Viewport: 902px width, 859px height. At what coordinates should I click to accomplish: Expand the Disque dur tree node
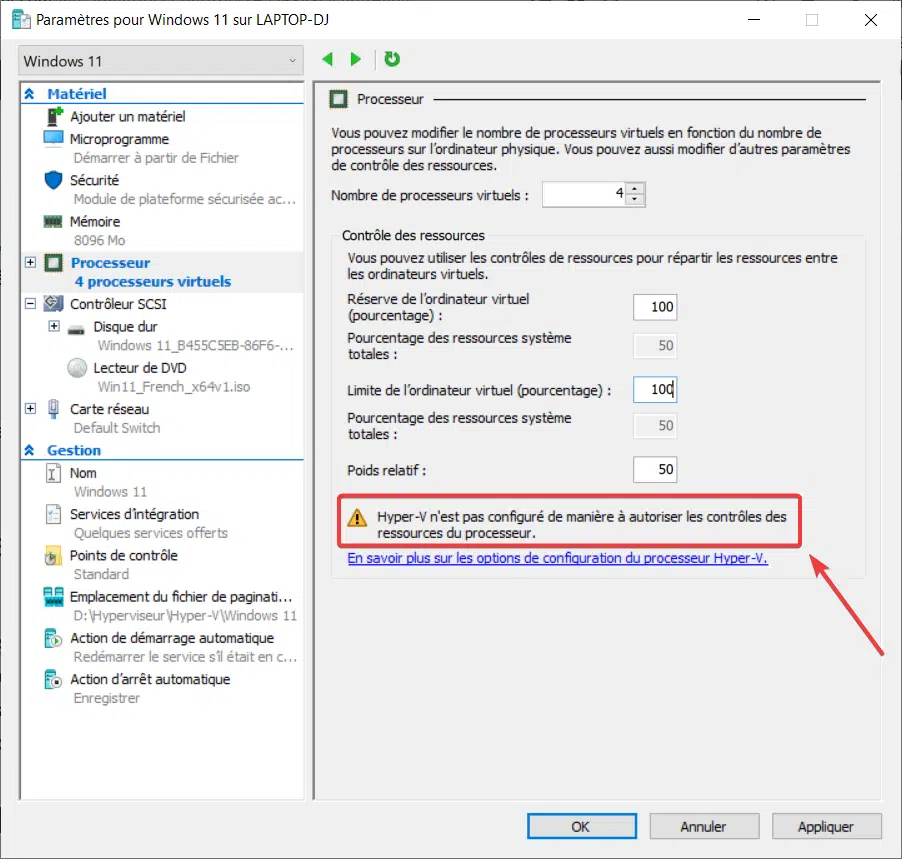(x=54, y=326)
